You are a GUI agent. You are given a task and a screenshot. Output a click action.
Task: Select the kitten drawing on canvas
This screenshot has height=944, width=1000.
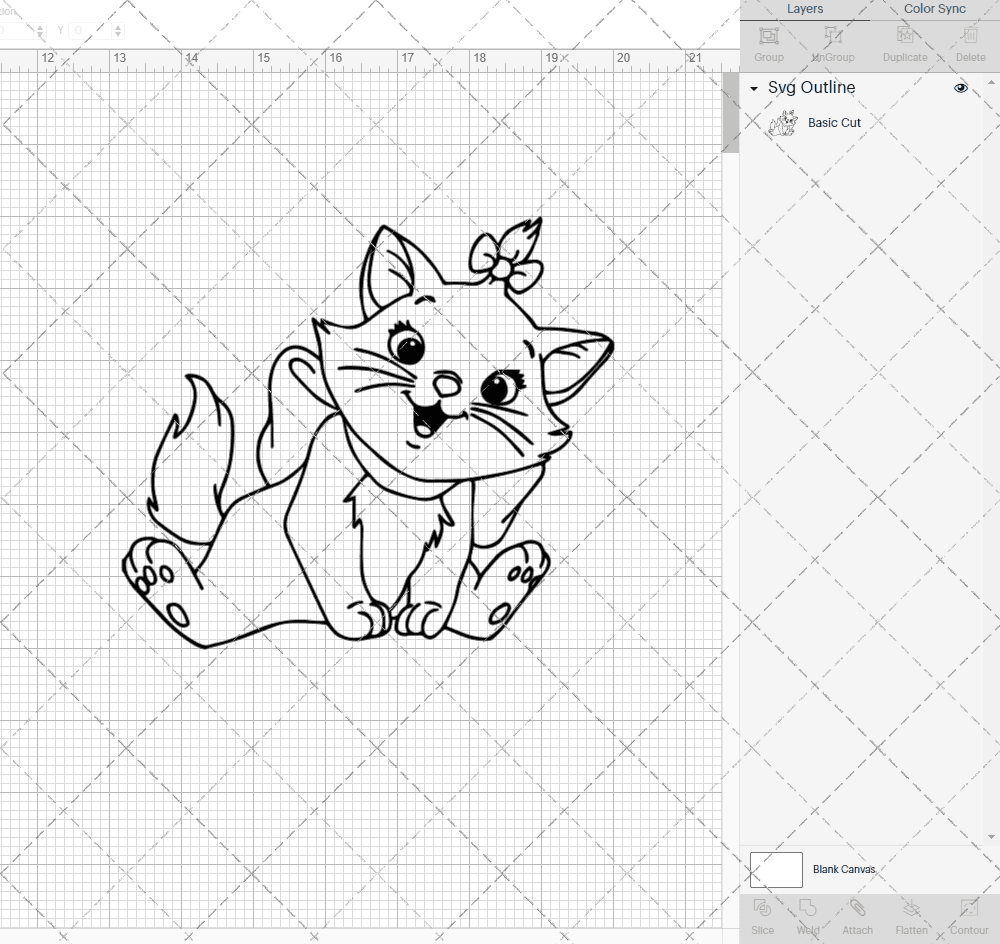click(x=368, y=432)
